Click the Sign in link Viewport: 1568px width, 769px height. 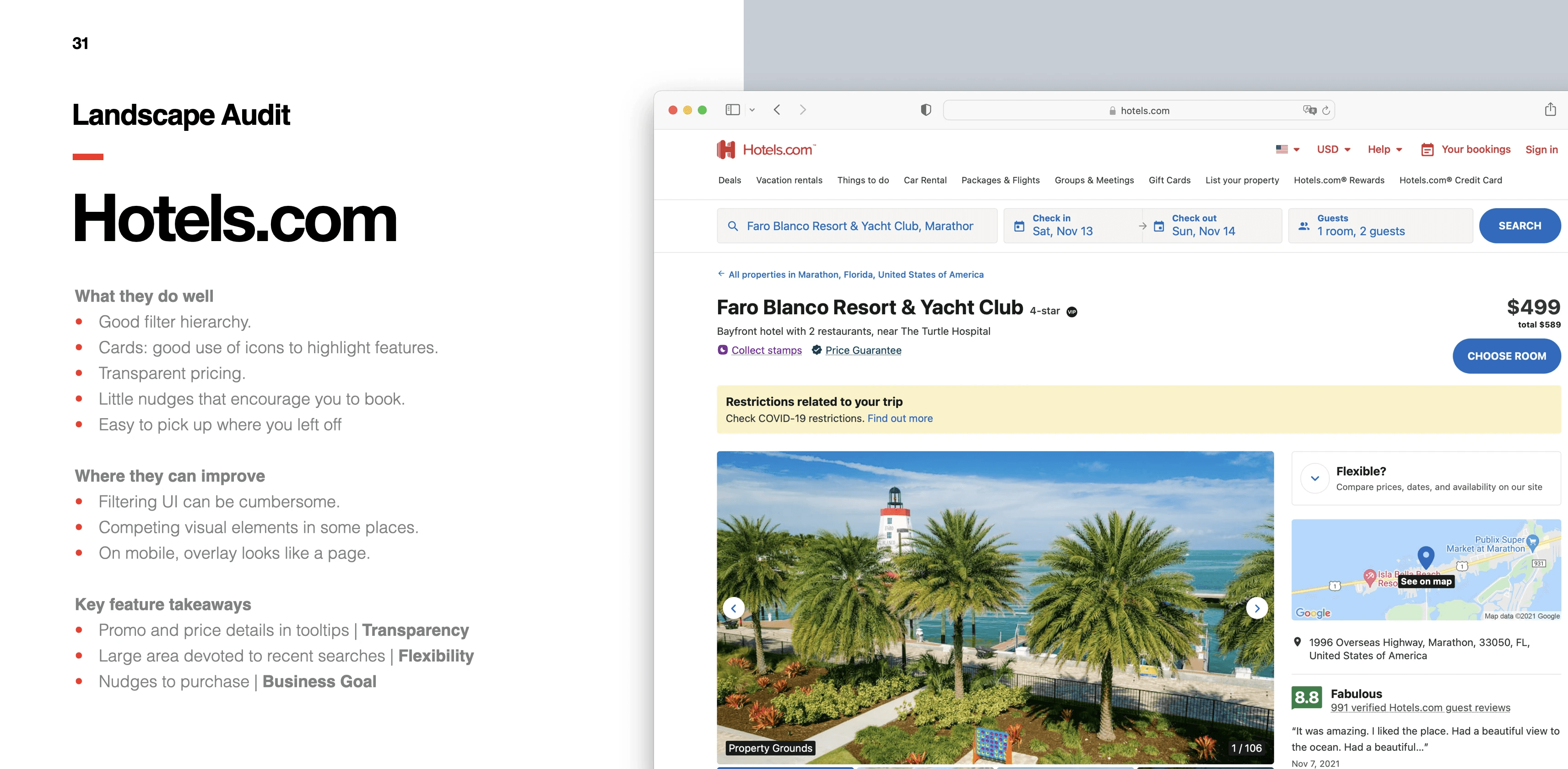1541,150
